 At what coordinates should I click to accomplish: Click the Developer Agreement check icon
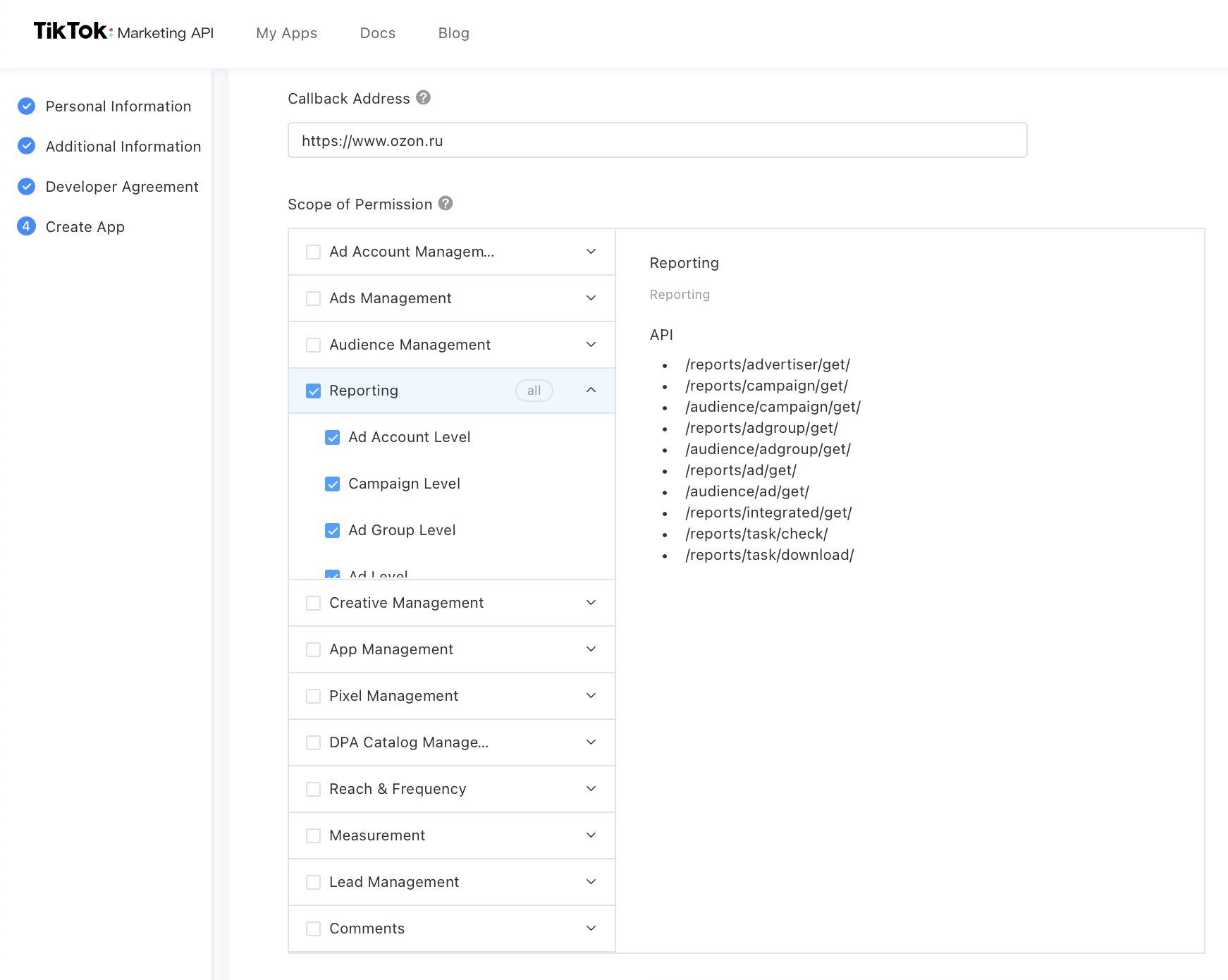click(x=26, y=186)
